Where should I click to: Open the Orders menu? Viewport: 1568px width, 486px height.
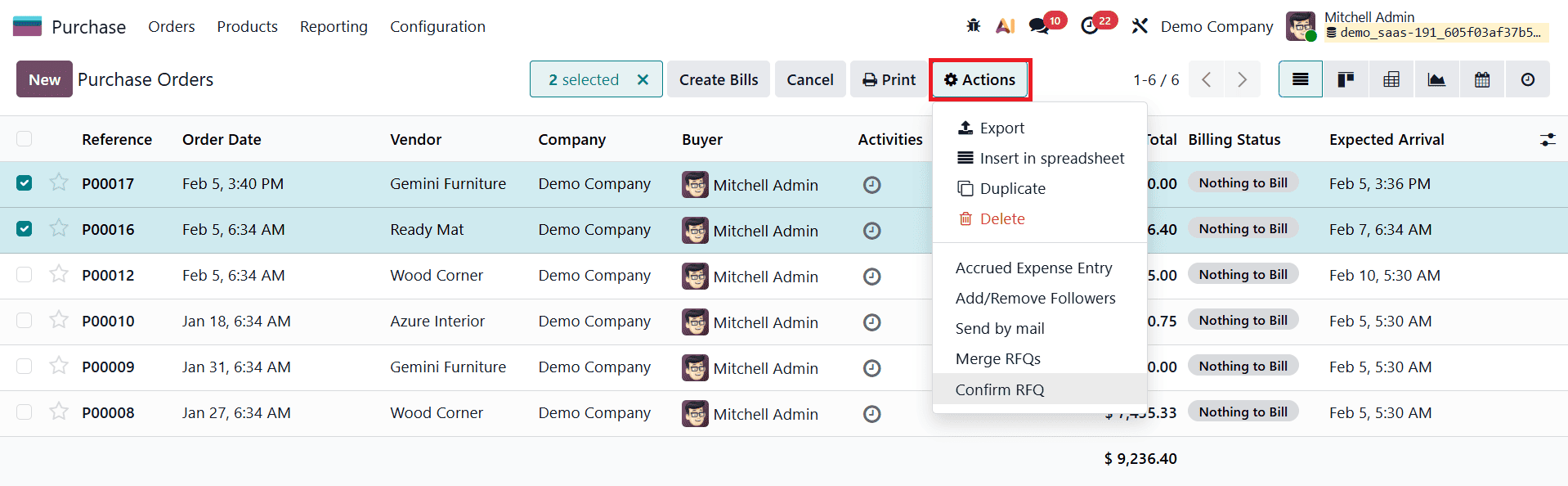point(172,26)
